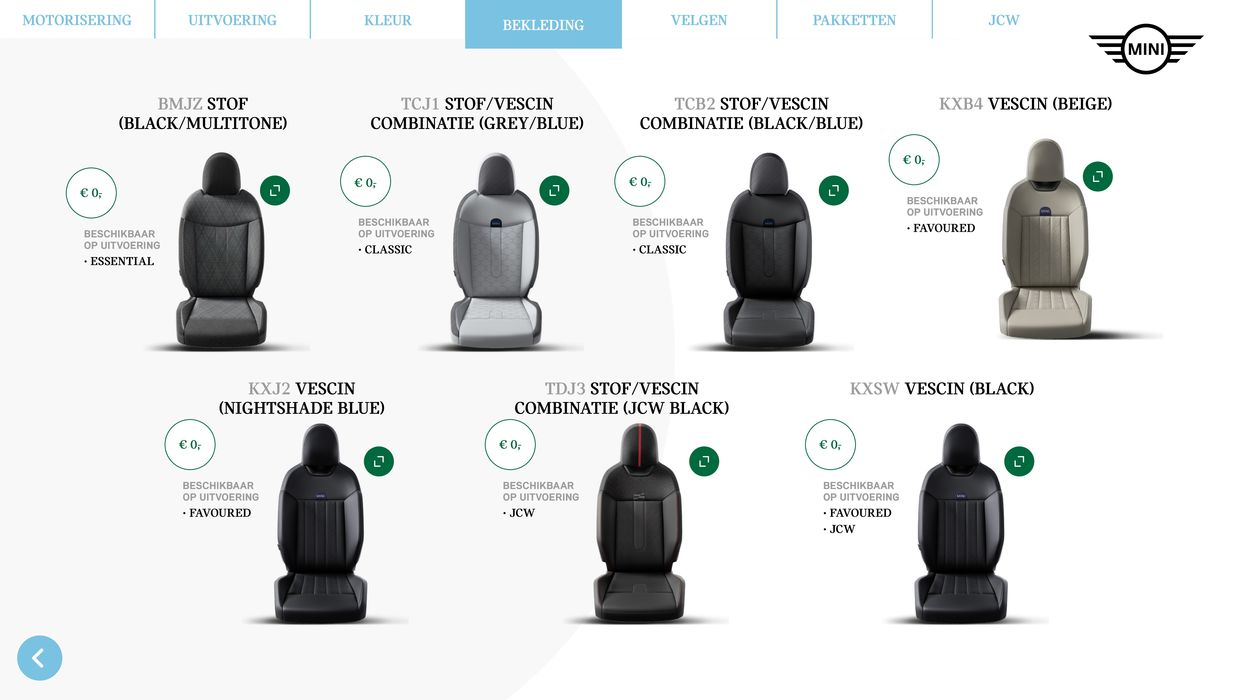This screenshot has height=700, width=1244.
Task: Enlarge the TCJ1 Grey/Blue seat view
Action: (554, 190)
